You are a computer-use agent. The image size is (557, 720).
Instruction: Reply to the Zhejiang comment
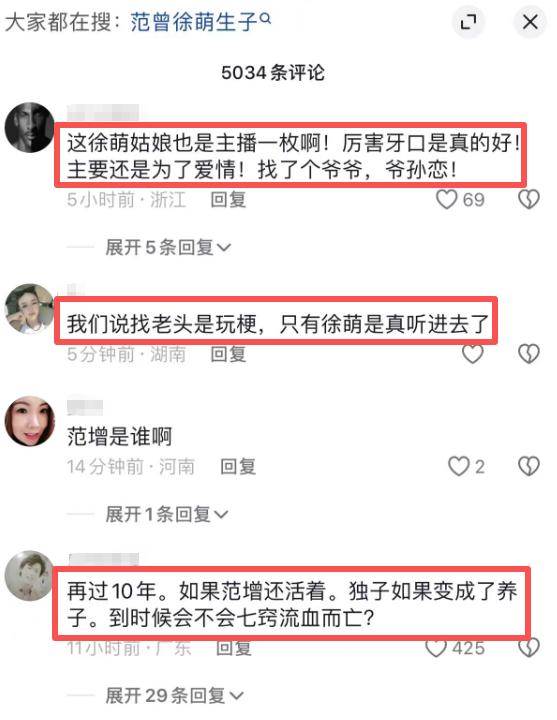tap(228, 199)
